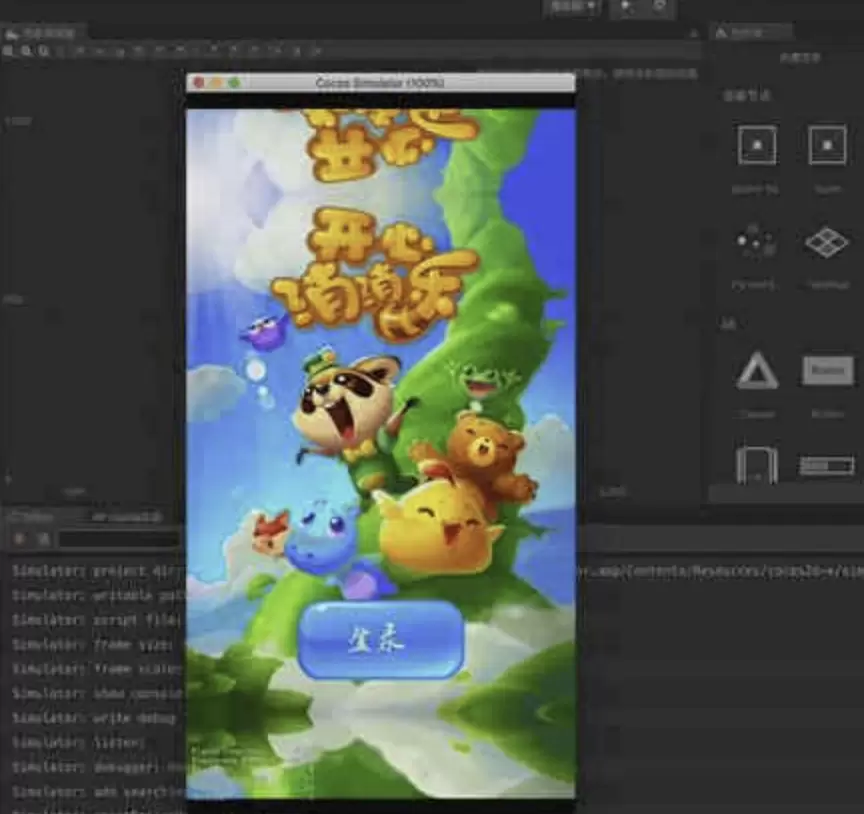Maximize the Cocos Simulator window
The height and width of the screenshot is (814, 864).
234,83
